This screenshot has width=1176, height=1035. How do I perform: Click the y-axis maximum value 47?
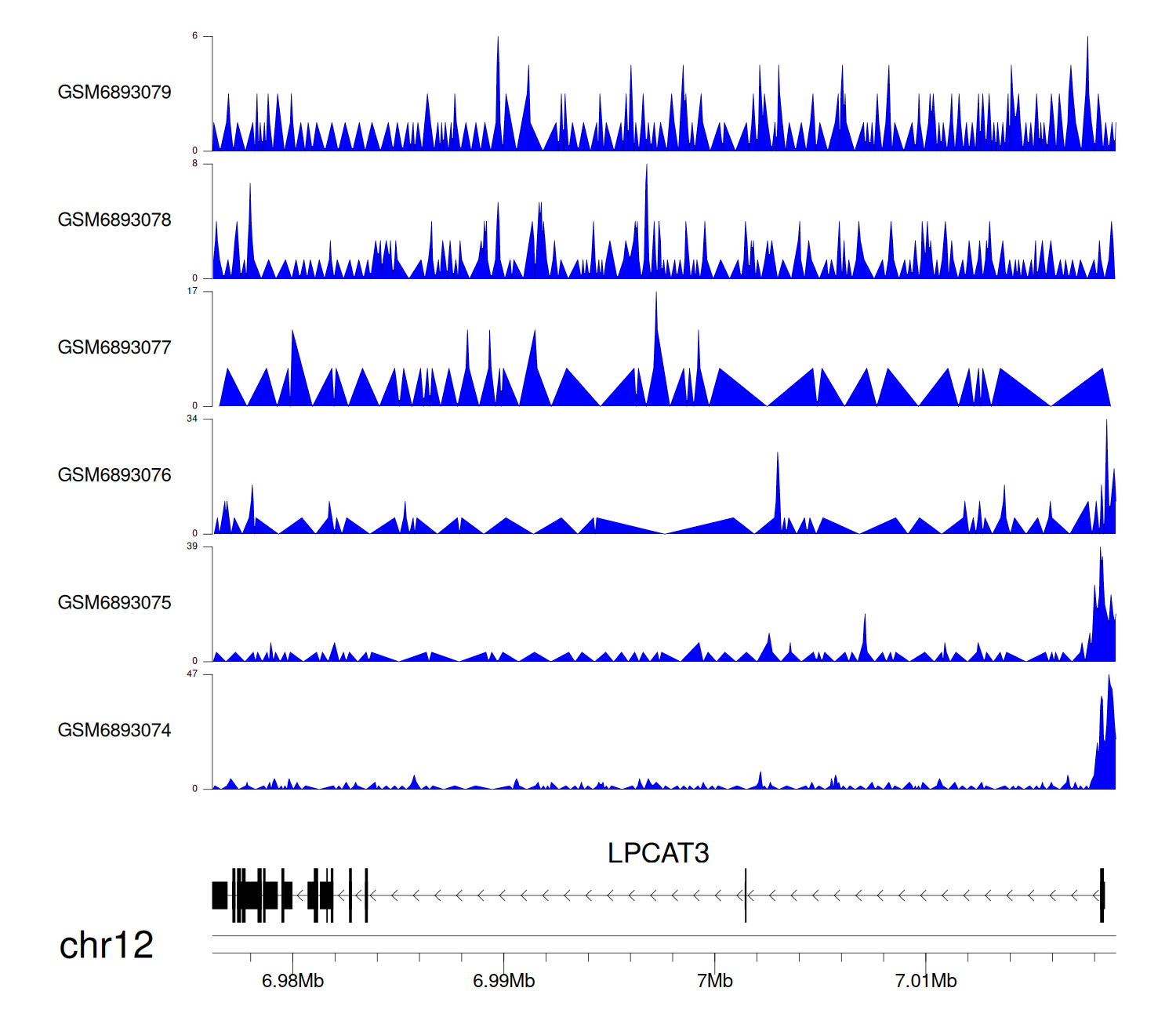pyautogui.click(x=192, y=674)
